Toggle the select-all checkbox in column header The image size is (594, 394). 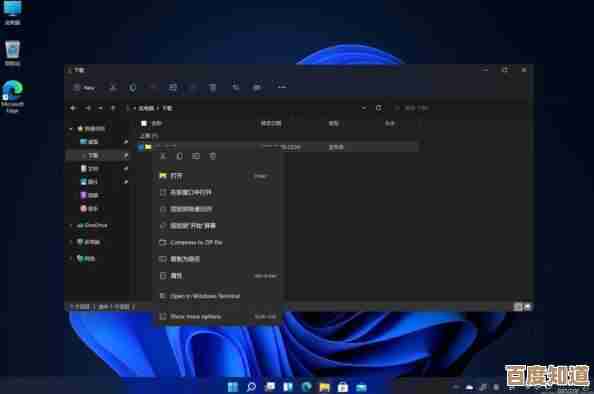click(x=144, y=124)
